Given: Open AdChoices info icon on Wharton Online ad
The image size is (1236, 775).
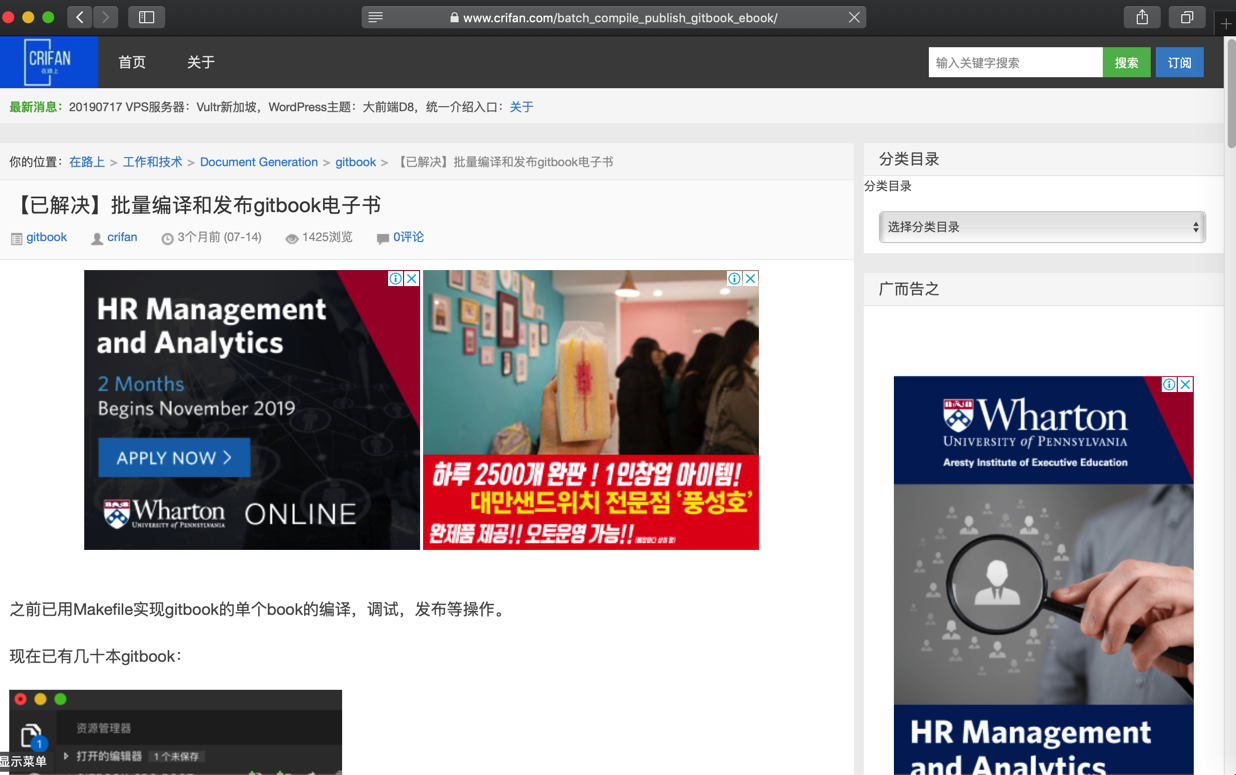Looking at the screenshot, I should 395,279.
